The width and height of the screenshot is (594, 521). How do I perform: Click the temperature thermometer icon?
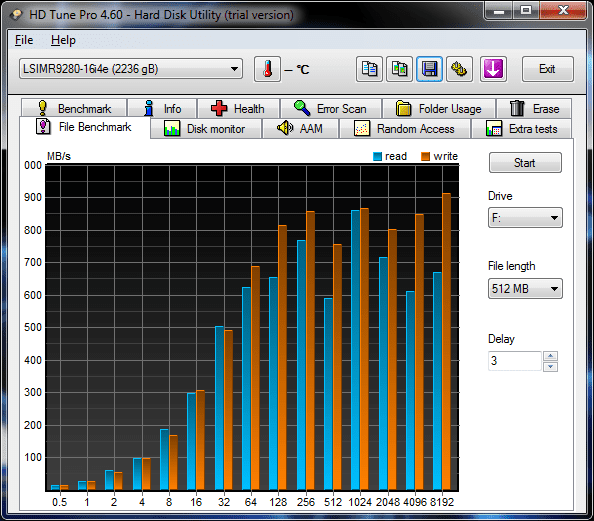267,69
